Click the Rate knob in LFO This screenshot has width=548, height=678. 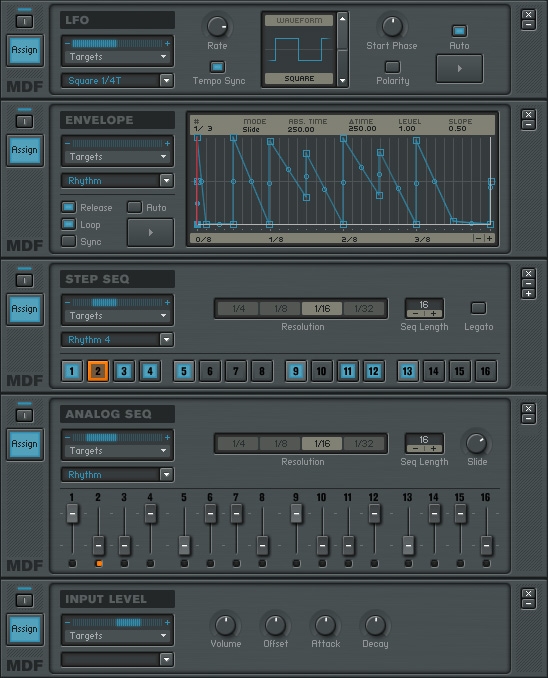[217, 27]
